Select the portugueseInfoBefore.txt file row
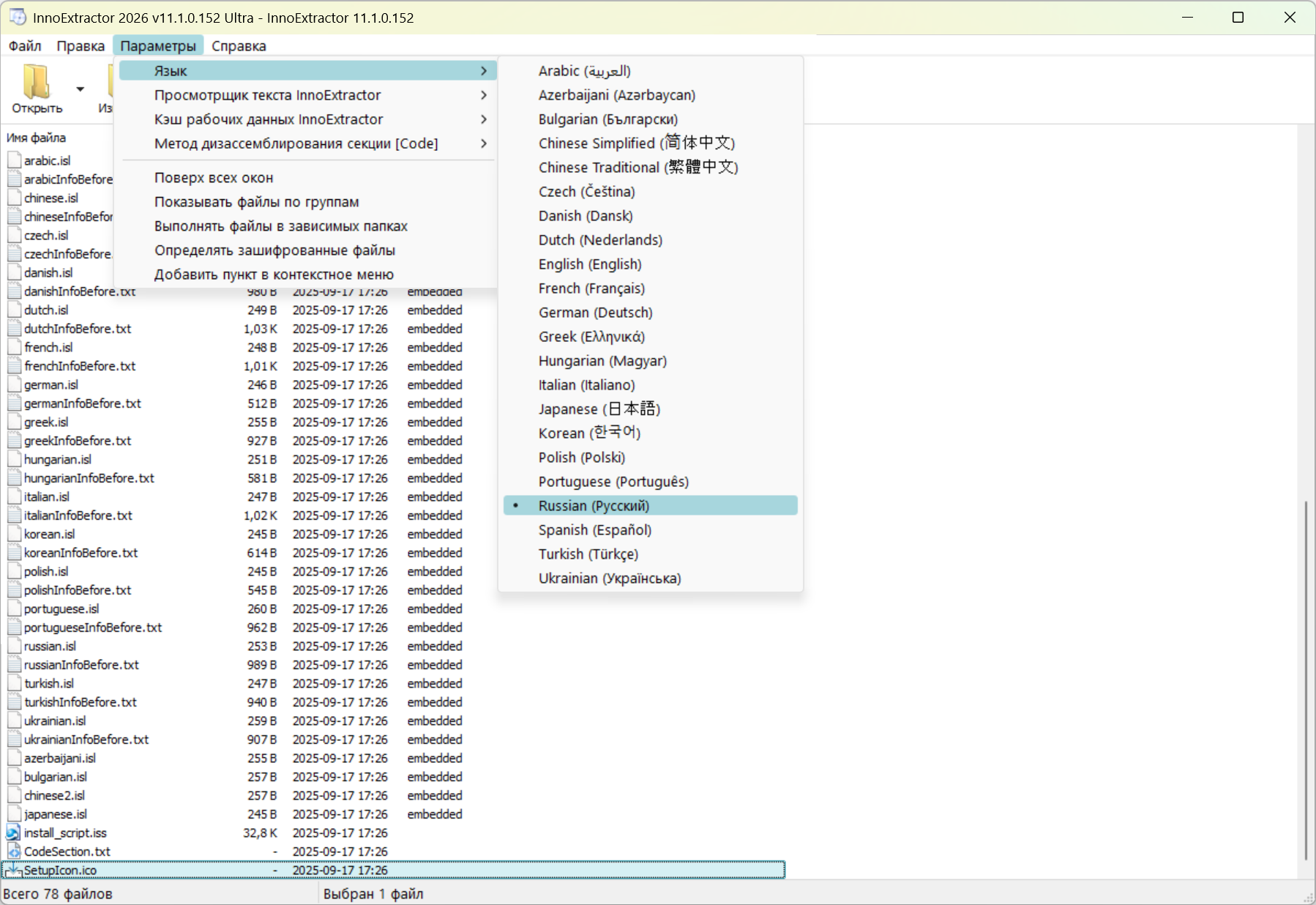1316x905 pixels. [x=393, y=627]
